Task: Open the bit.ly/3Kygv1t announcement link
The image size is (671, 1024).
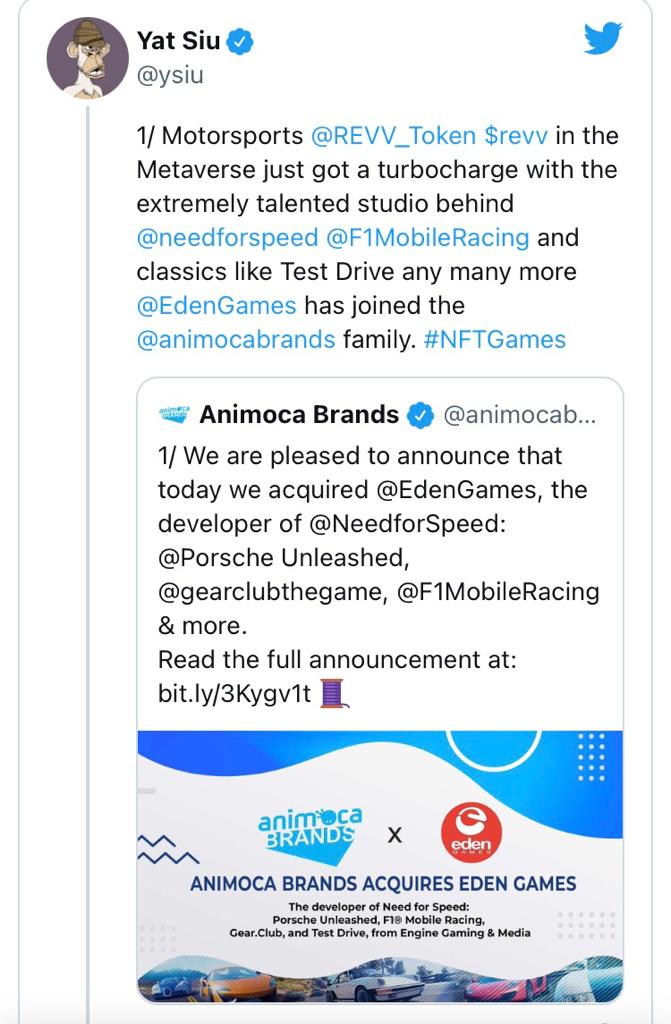Action: 235,694
